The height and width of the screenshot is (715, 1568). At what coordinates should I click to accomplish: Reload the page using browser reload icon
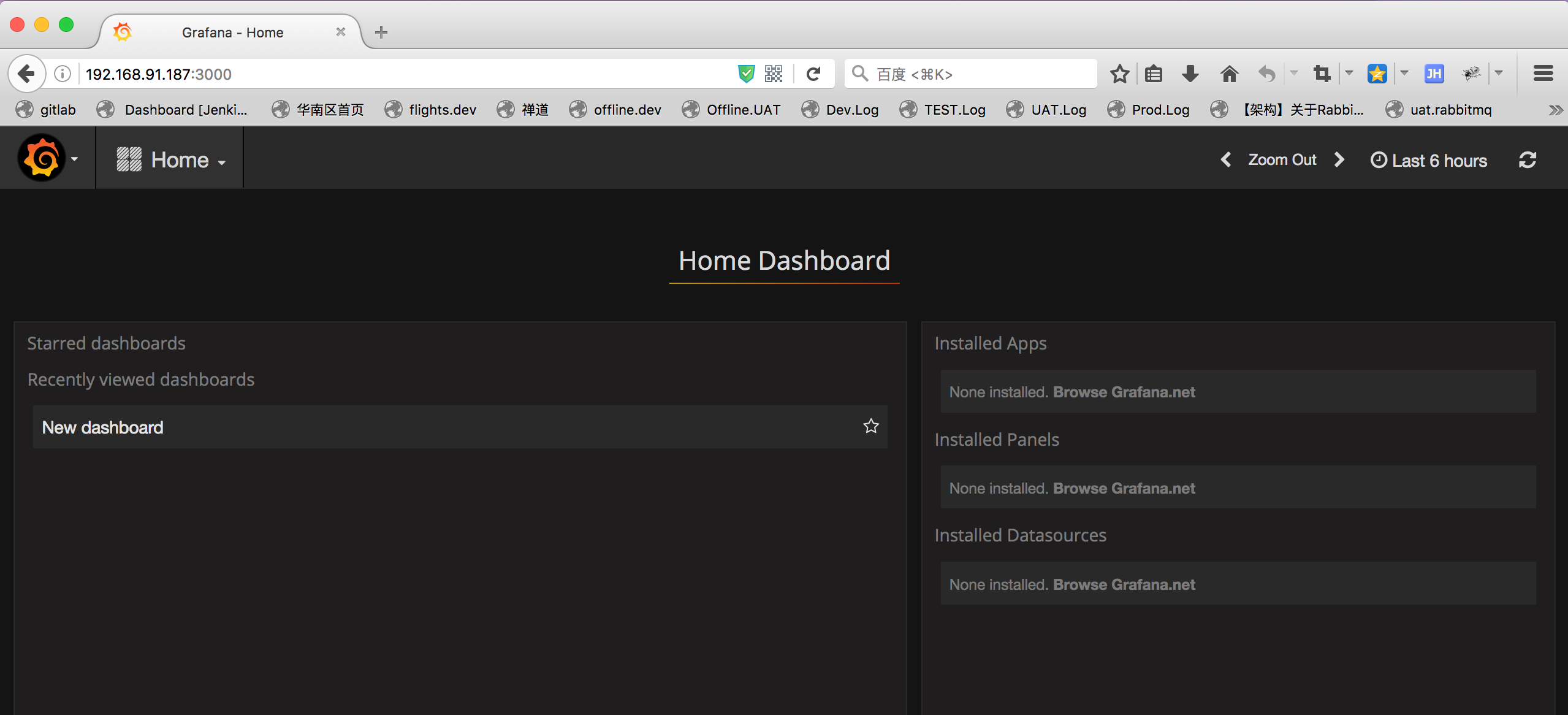click(x=813, y=74)
